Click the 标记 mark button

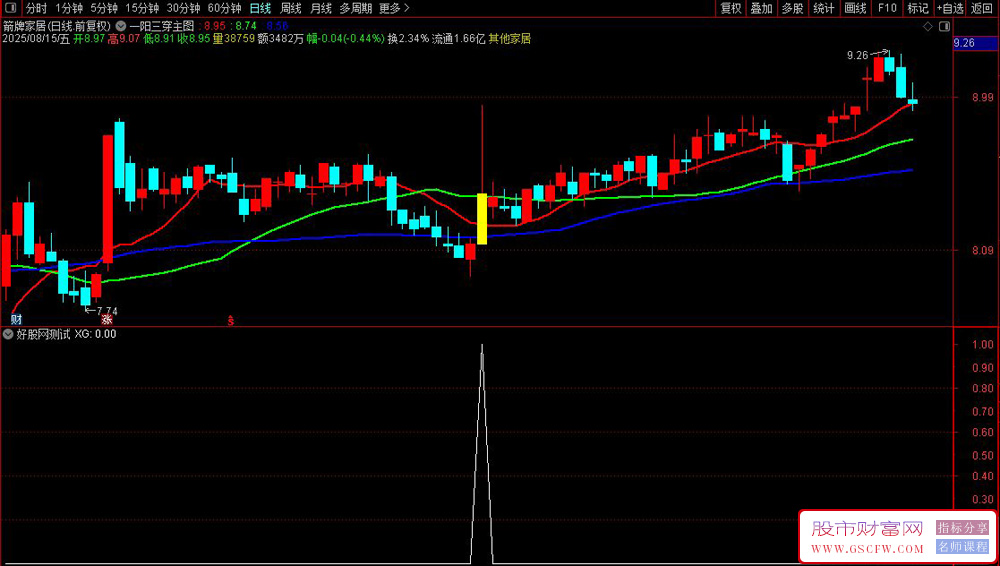pos(918,8)
